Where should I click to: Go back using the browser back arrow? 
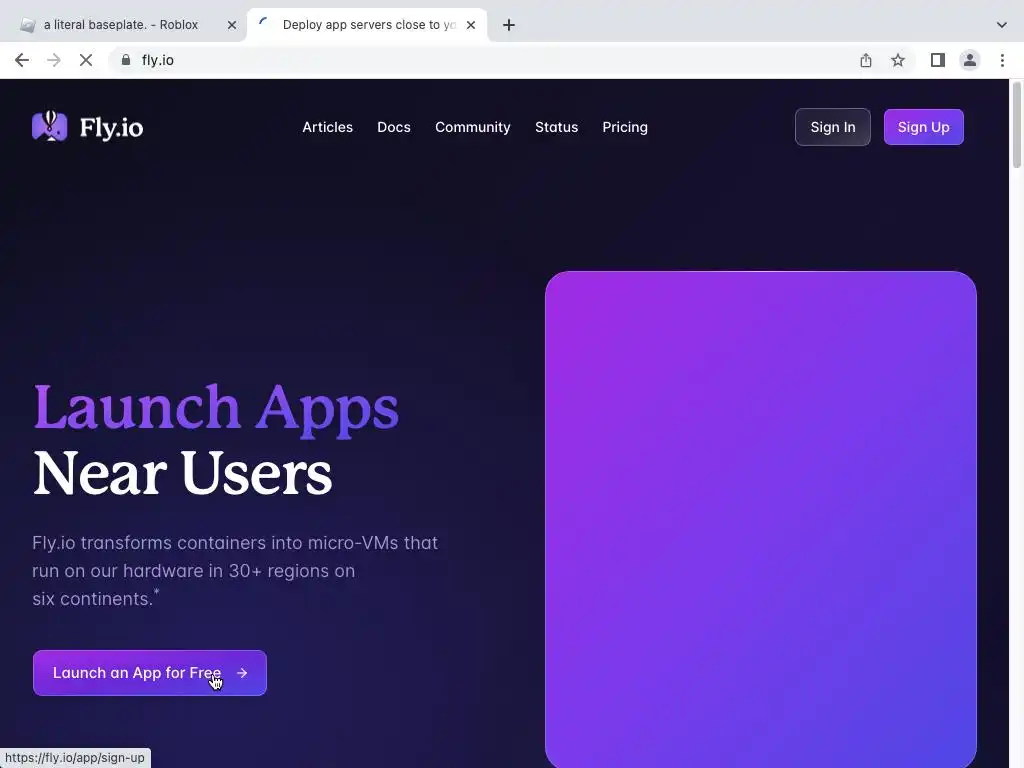22,60
